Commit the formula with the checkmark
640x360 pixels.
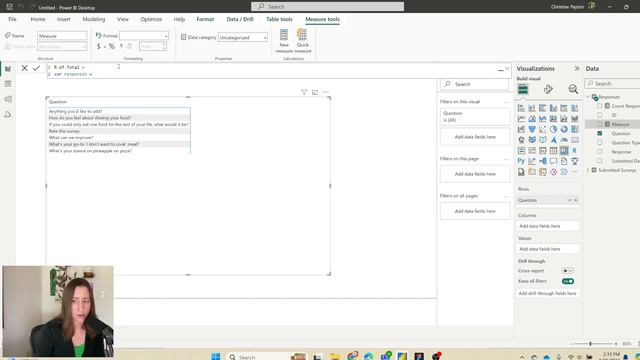36,68
